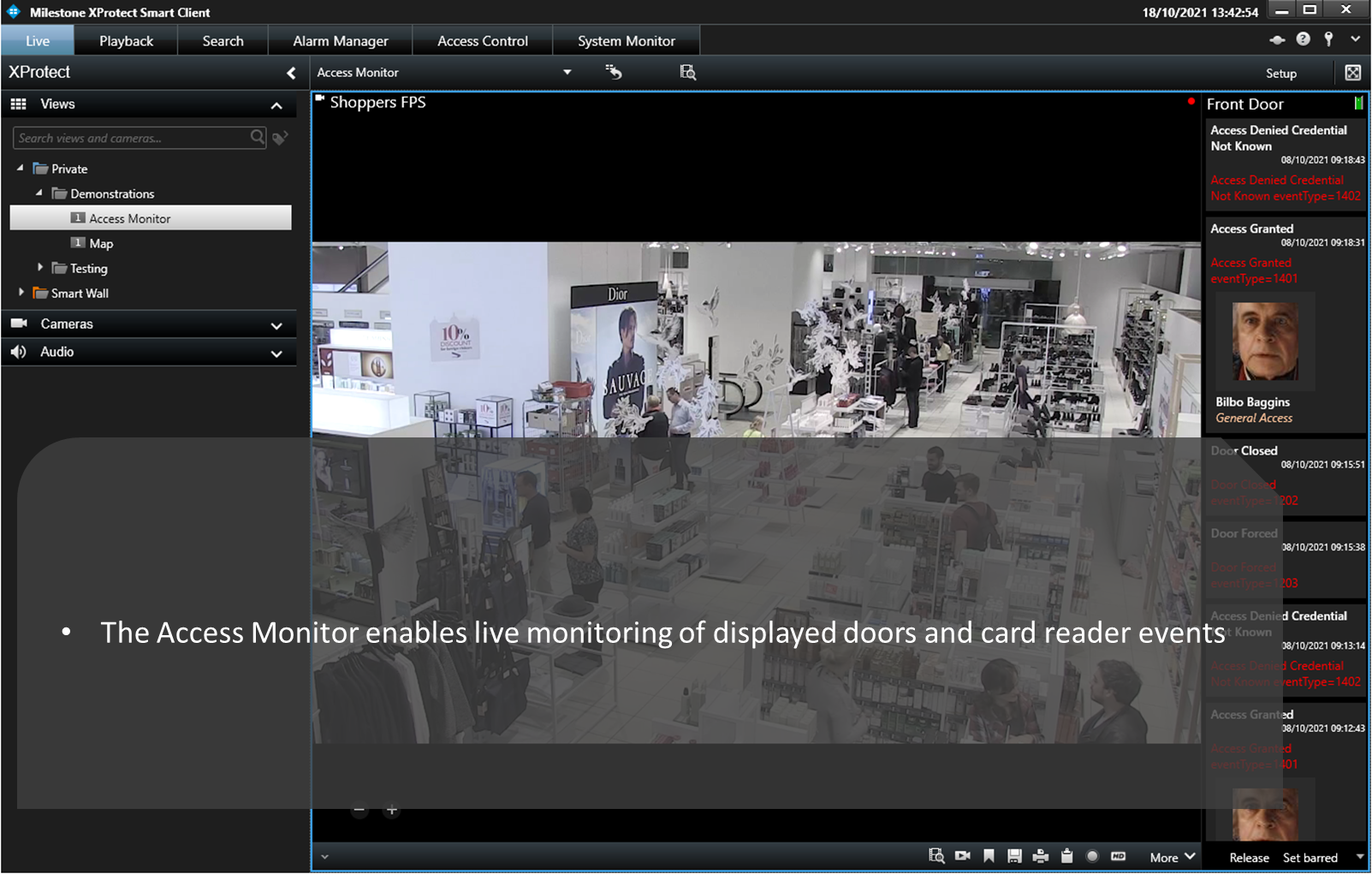Viewport: 1372px width, 874px height.
Task: Open the Search tab
Action: (223, 41)
